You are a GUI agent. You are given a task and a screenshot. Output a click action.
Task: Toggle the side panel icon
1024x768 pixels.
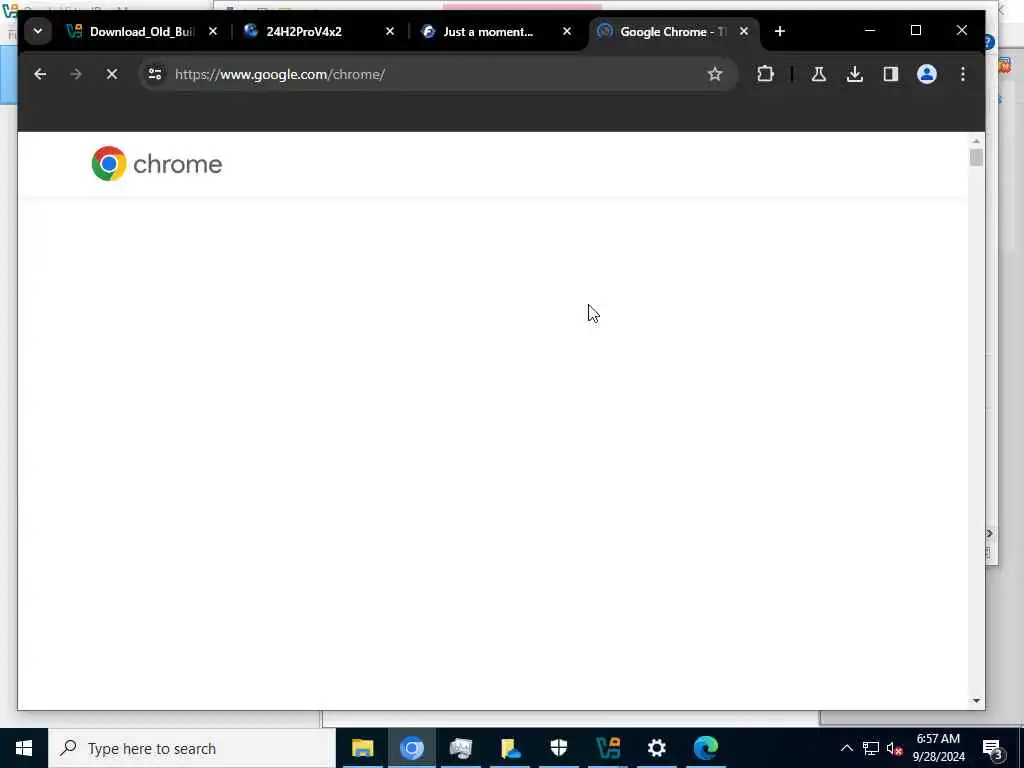[x=891, y=74]
